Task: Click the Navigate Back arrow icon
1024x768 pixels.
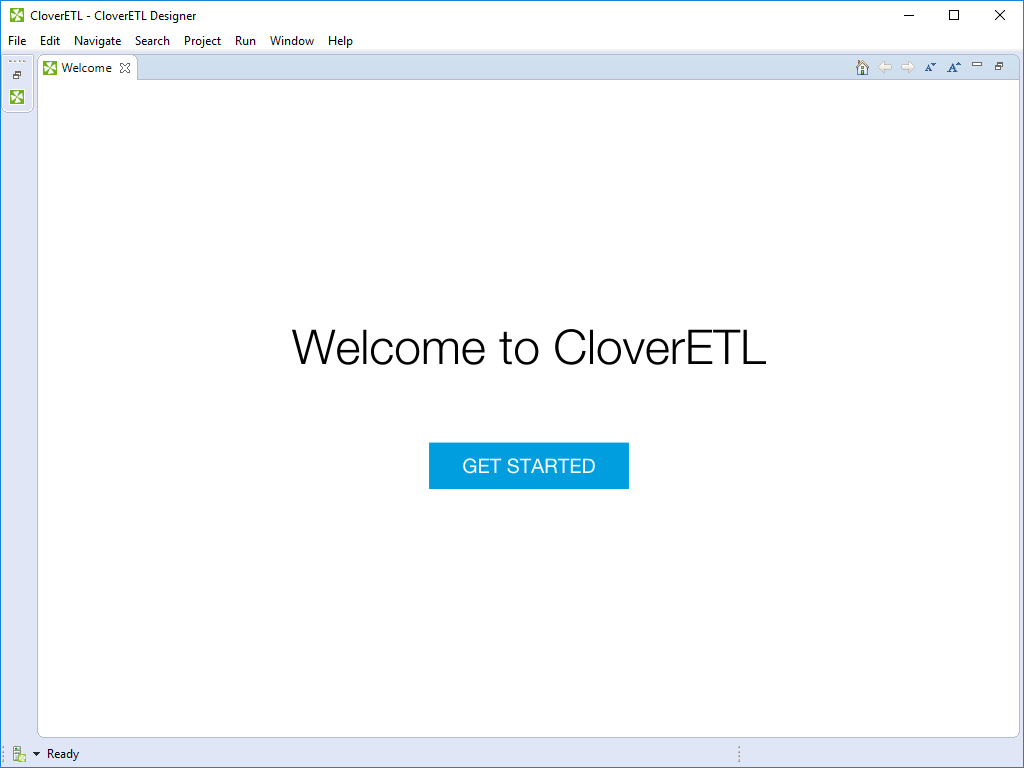Action: point(885,67)
